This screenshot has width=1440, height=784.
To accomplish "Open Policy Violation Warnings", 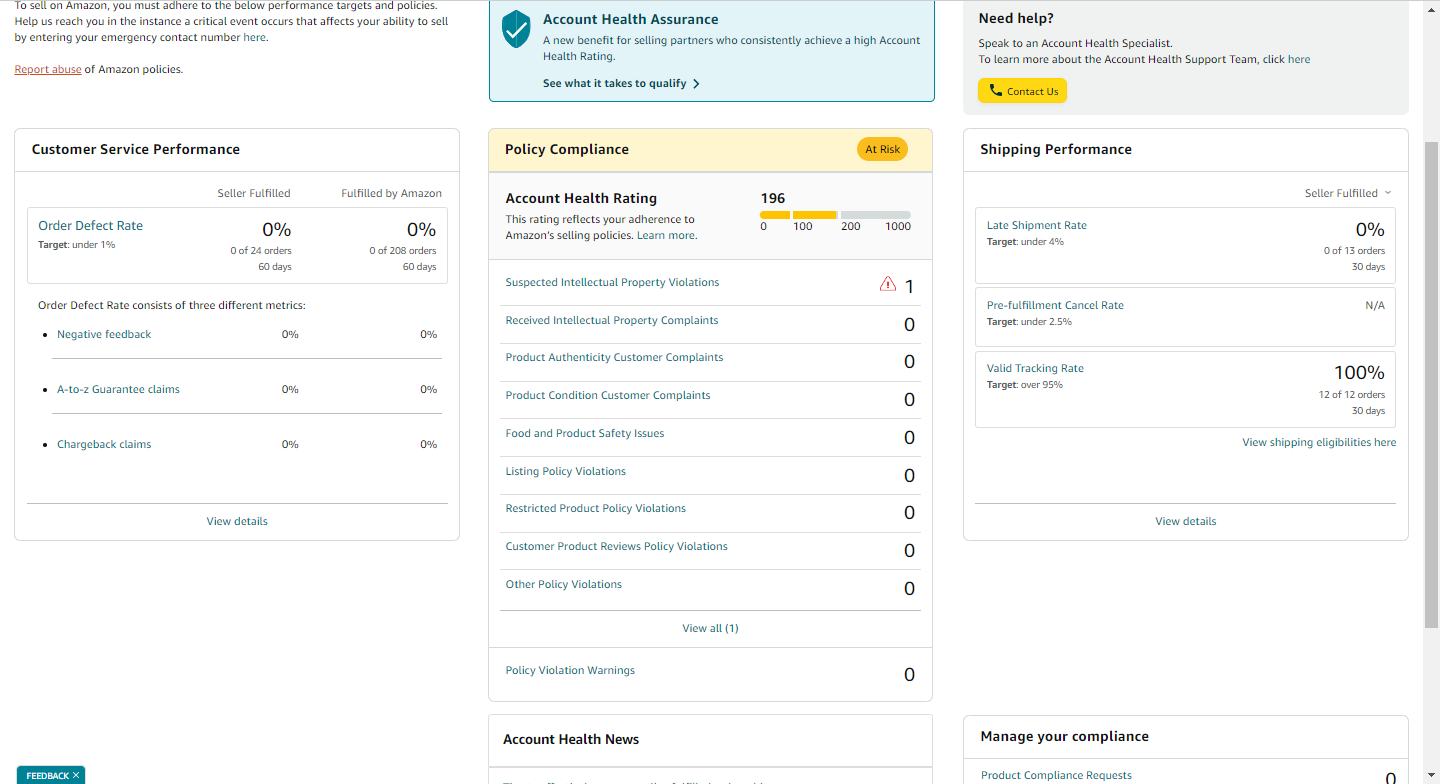I will pyautogui.click(x=570, y=670).
